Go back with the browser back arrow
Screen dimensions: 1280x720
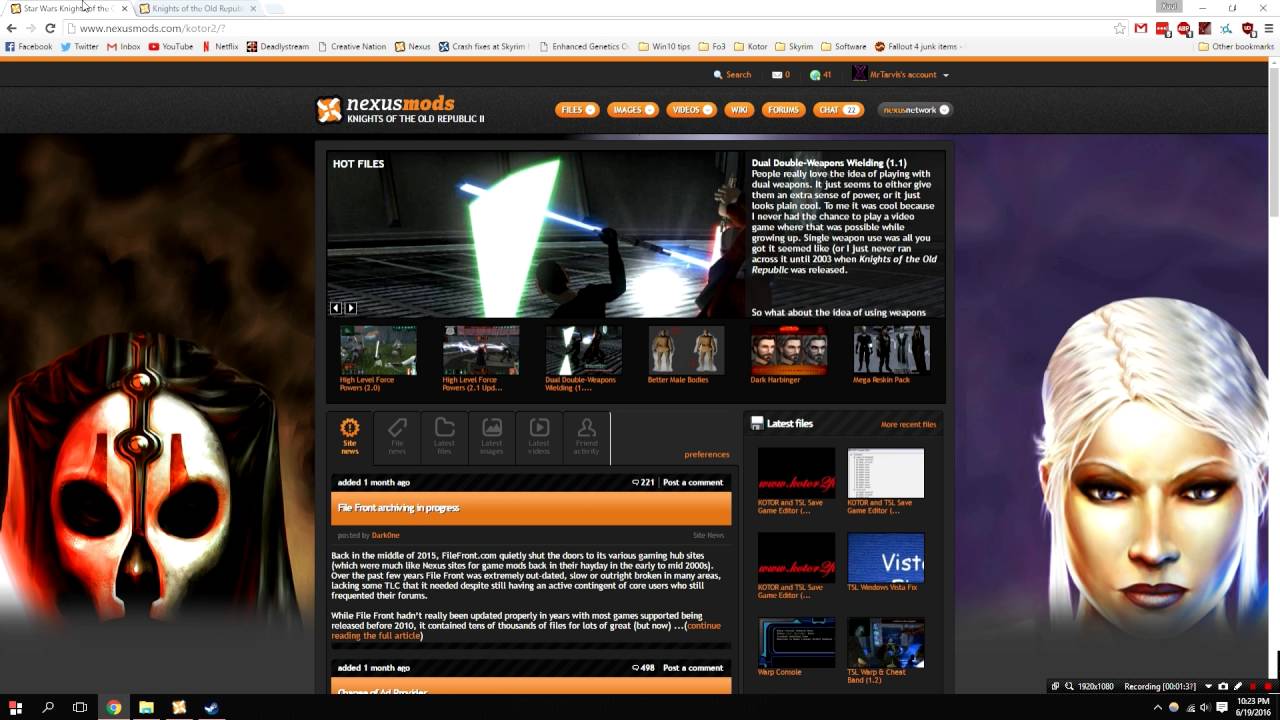pos(11,28)
